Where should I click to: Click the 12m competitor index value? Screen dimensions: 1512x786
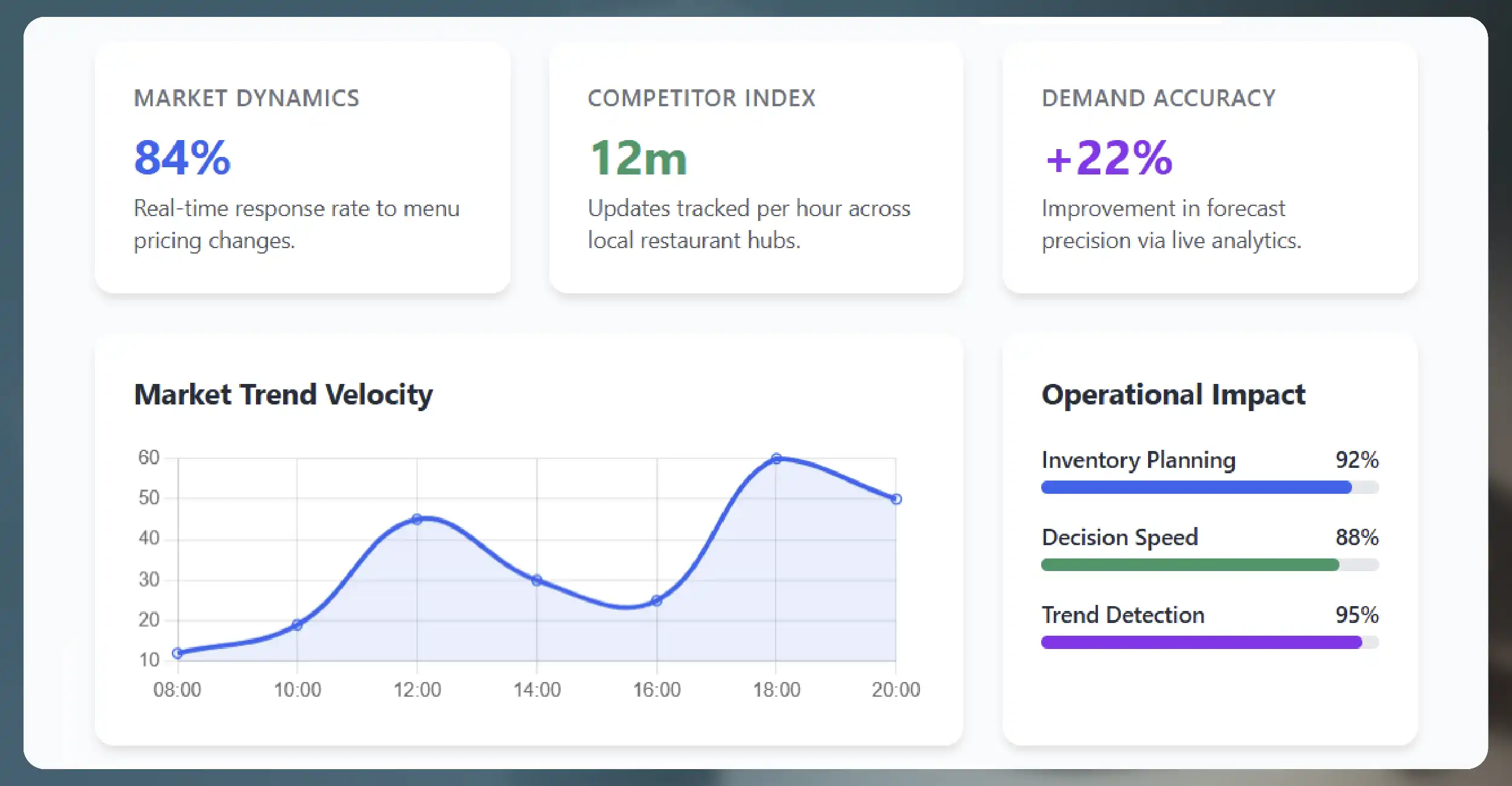[638, 158]
